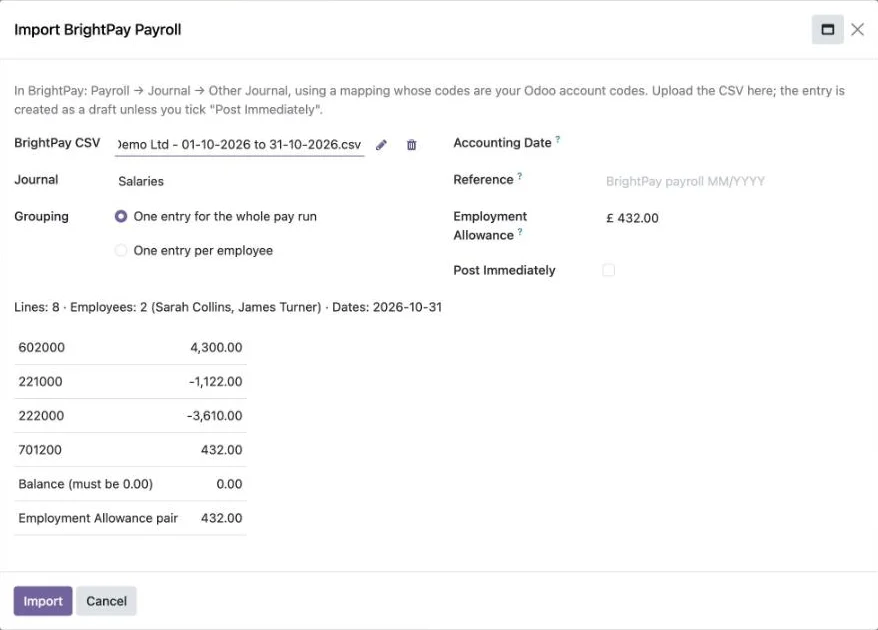Close the Import BrightPay Payroll dialog
The image size is (878, 630).
pyautogui.click(x=857, y=30)
